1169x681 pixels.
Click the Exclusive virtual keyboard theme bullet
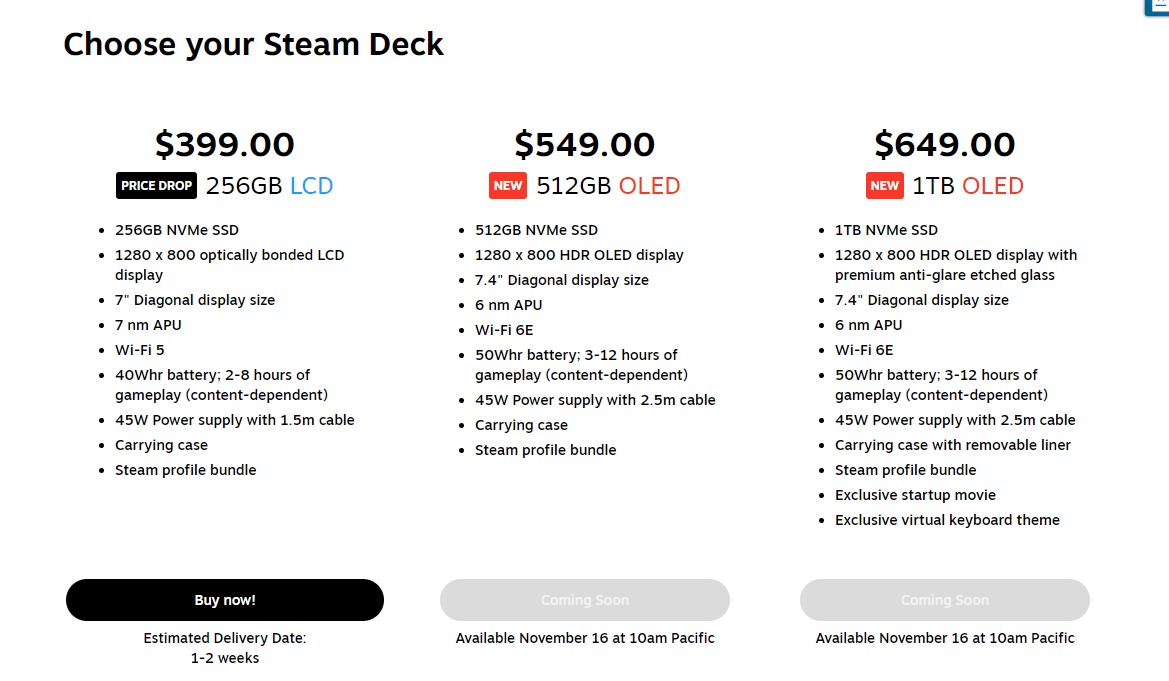point(947,520)
